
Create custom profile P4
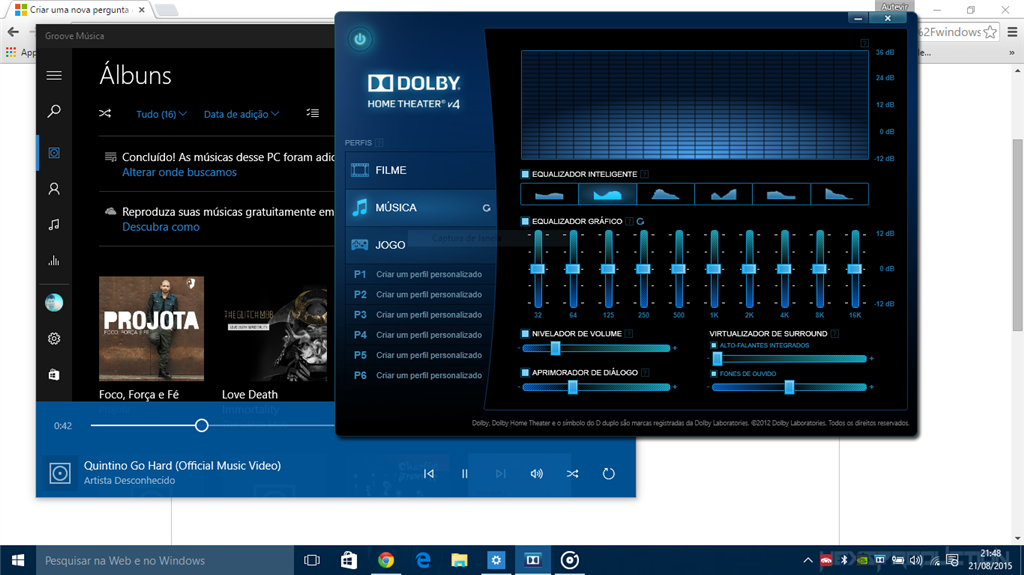tap(421, 335)
